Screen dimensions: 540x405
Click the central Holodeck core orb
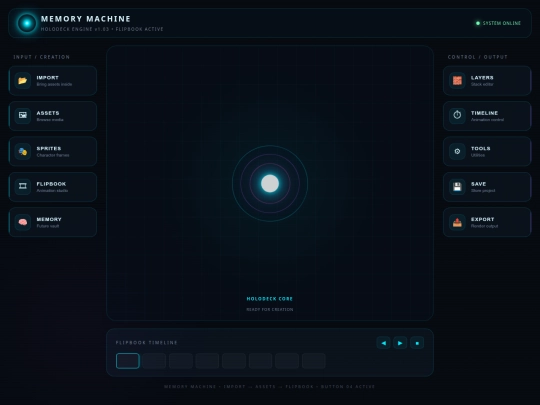(x=270, y=183)
